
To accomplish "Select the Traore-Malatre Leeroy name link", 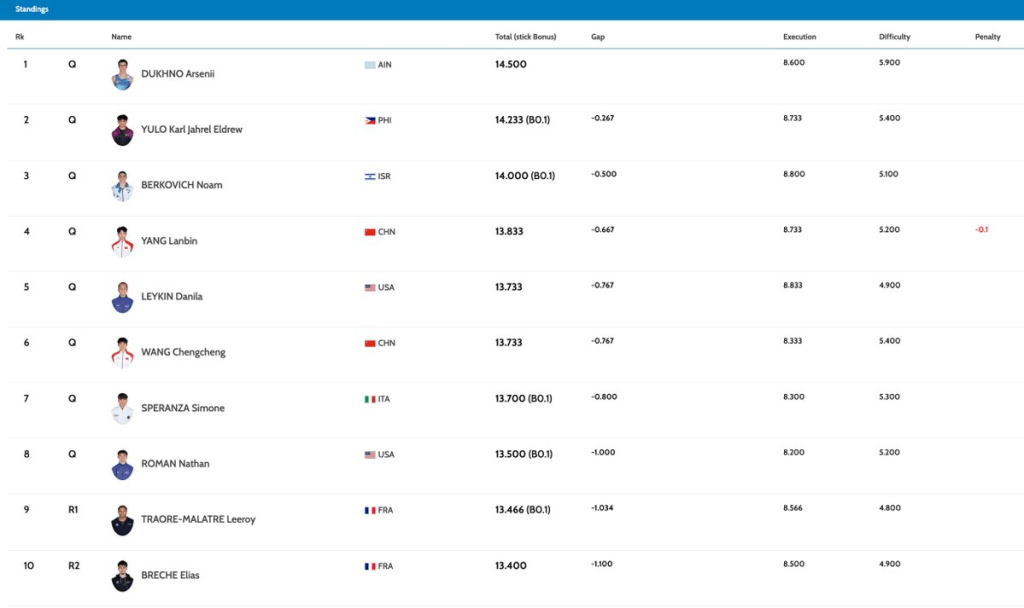I will [x=198, y=520].
